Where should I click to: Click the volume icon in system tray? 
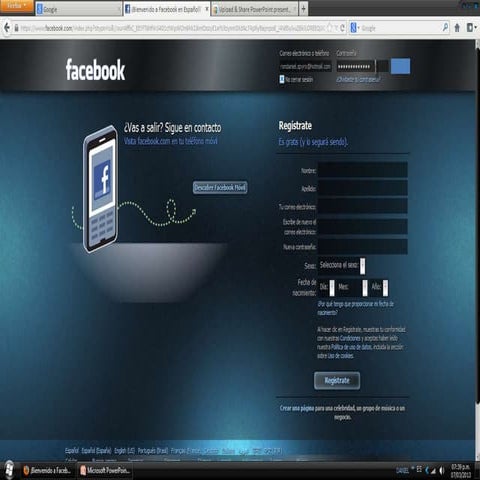click(441, 470)
